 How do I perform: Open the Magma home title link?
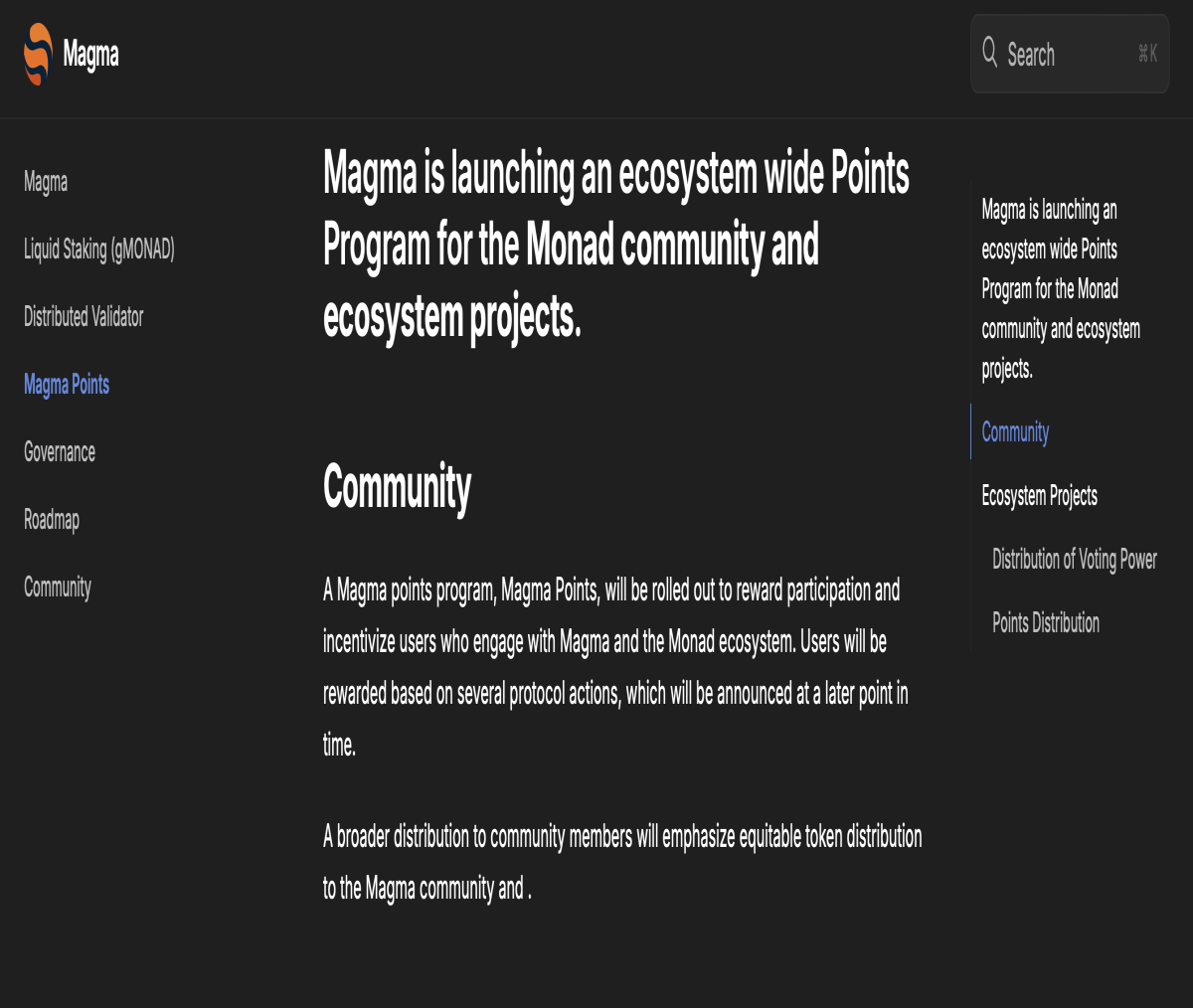tap(90, 54)
